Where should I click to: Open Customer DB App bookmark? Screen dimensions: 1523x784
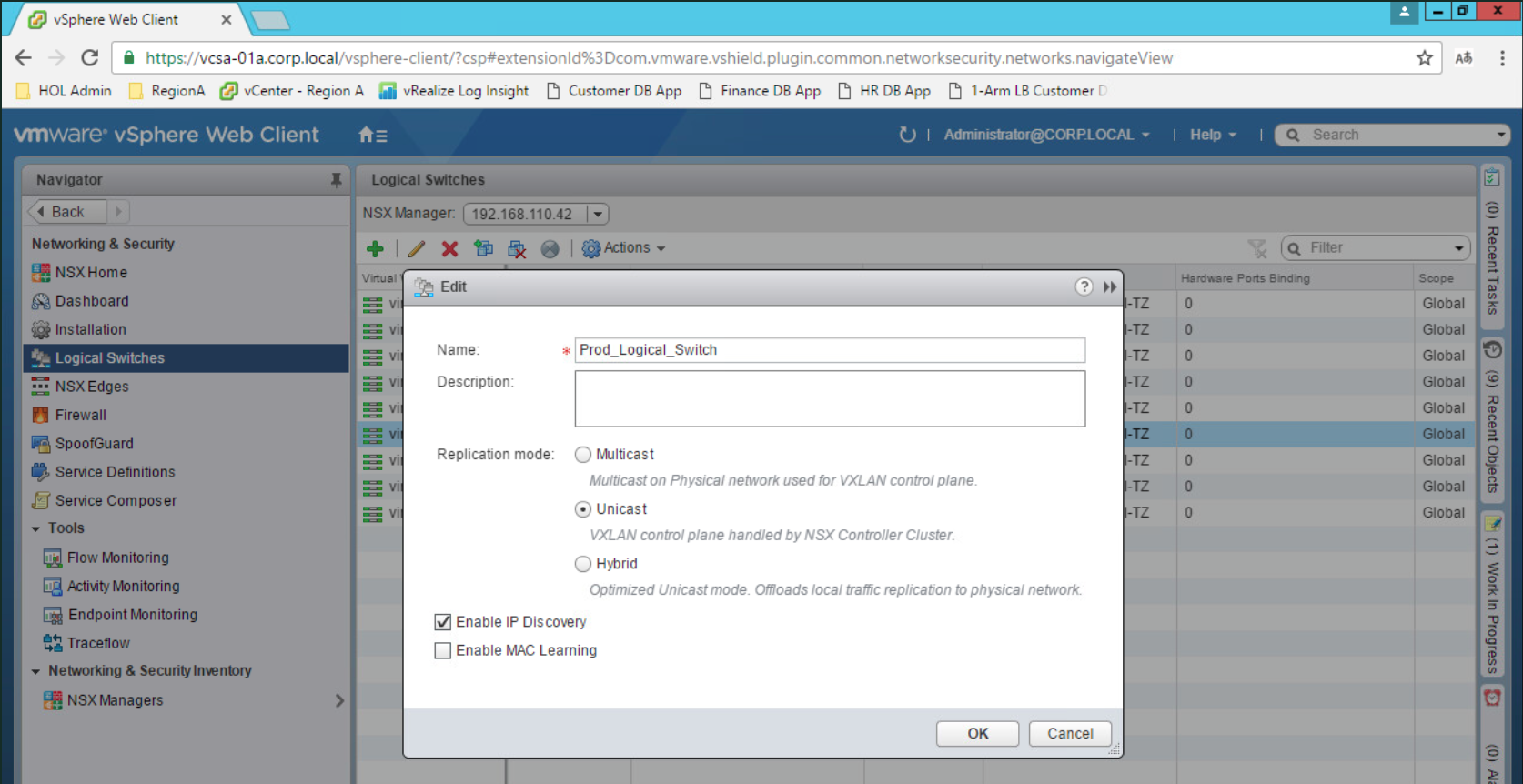coord(614,91)
